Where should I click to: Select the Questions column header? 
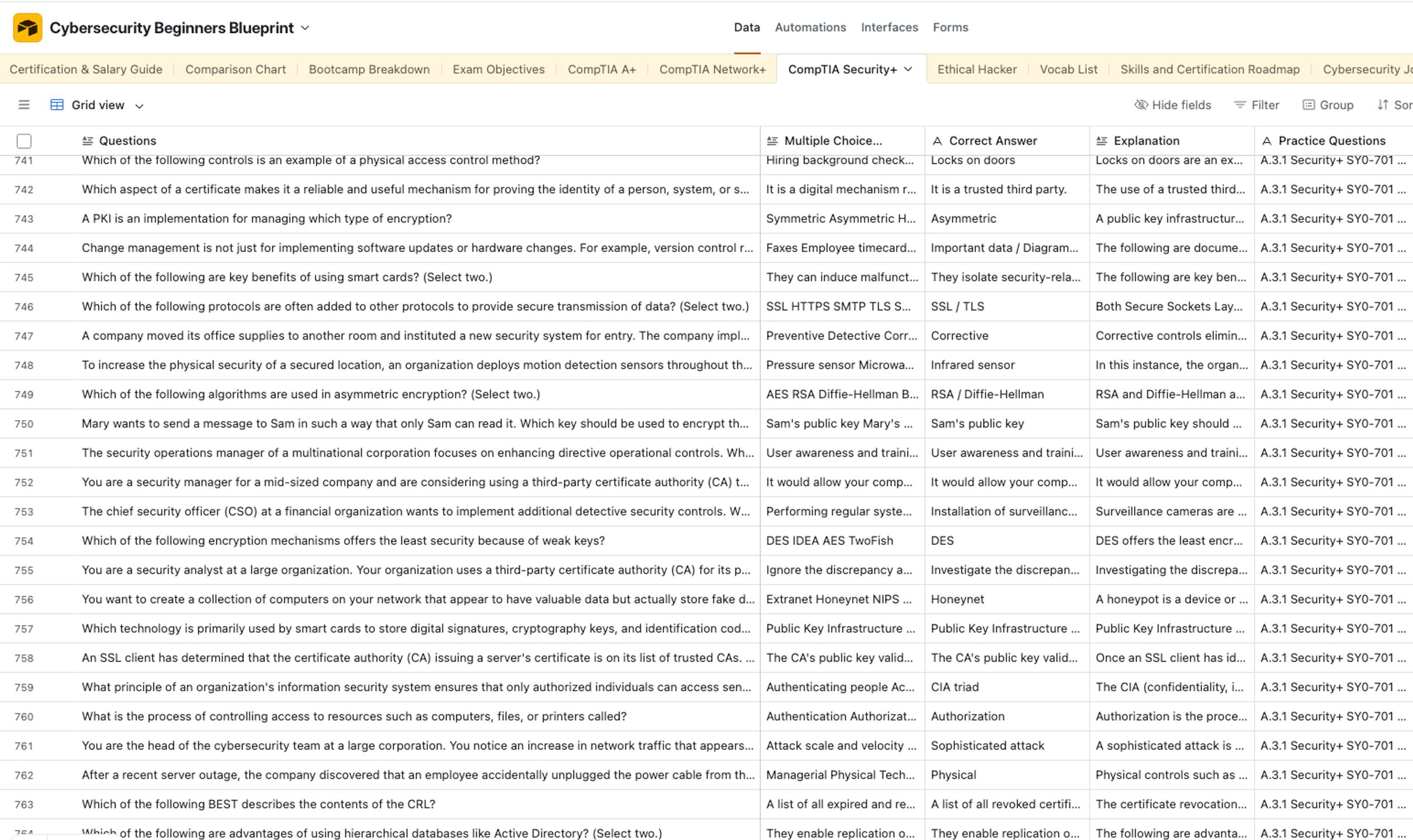point(418,141)
